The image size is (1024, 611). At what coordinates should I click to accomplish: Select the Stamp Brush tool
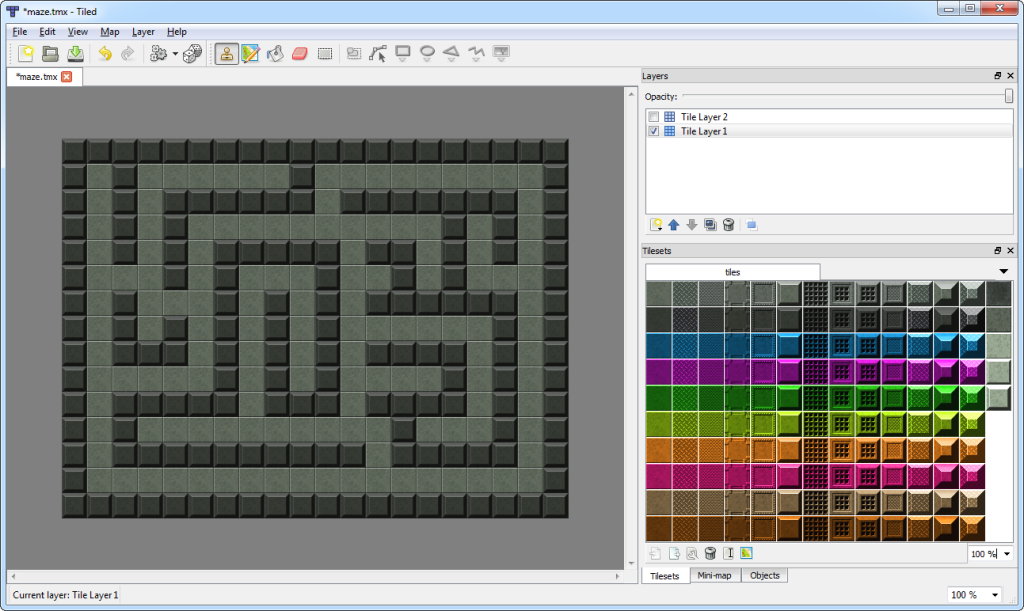227,54
